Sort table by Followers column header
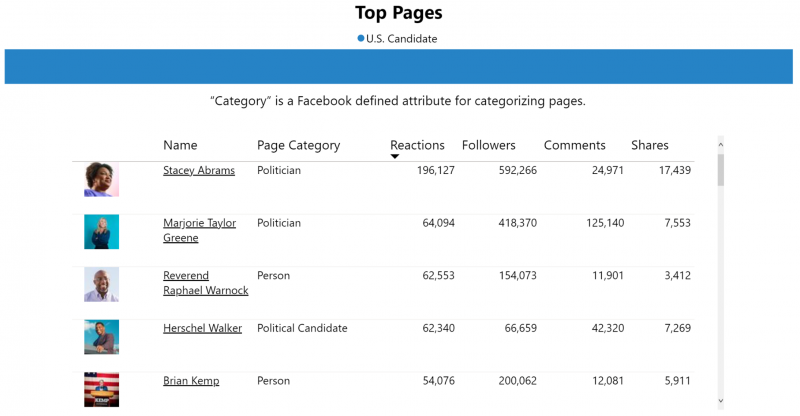The height and width of the screenshot is (416, 800). [489, 145]
